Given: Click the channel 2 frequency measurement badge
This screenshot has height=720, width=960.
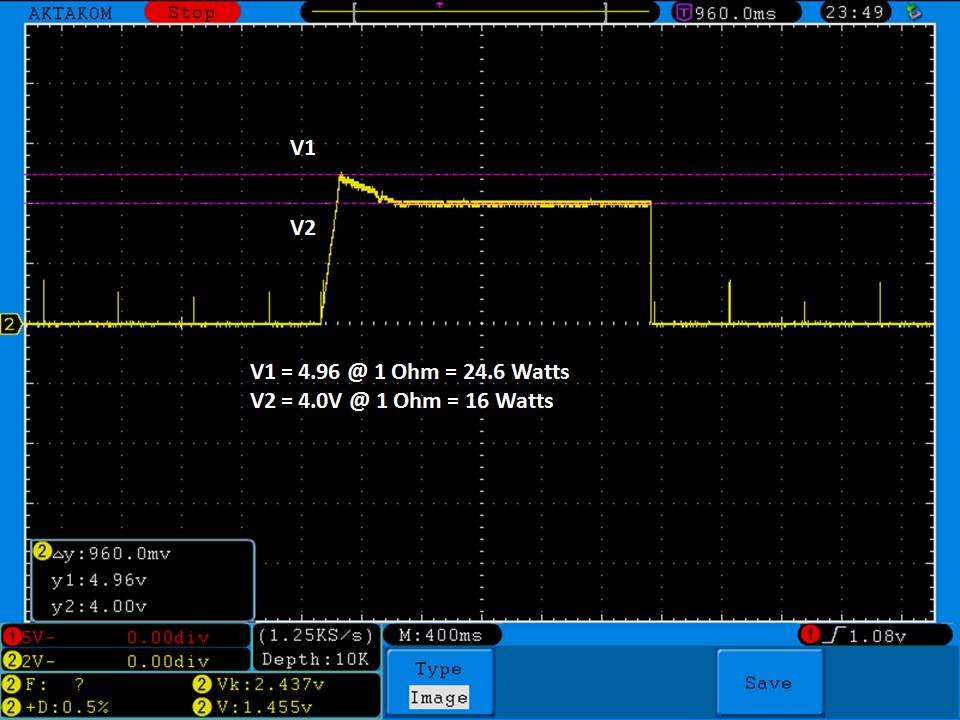Looking at the screenshot, I should pyautogui.click(x=11, y=685).
